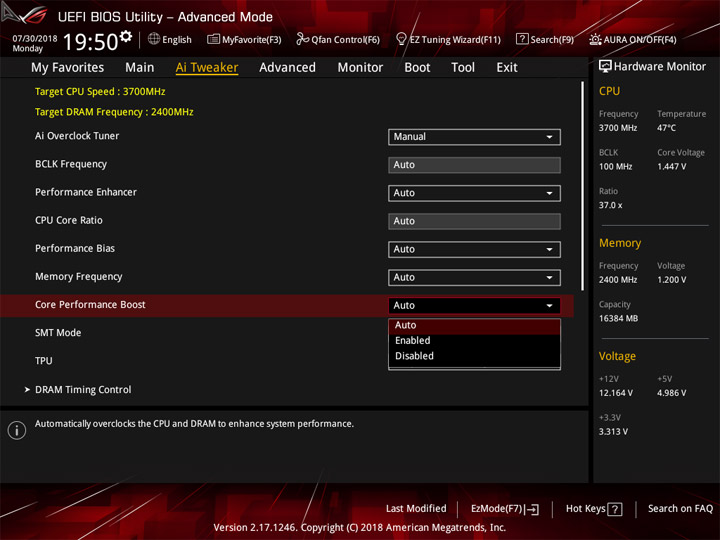720x540 pixels.
Task: Click the +3.3V voltage value 3.313 V
Action: (613, 432)
